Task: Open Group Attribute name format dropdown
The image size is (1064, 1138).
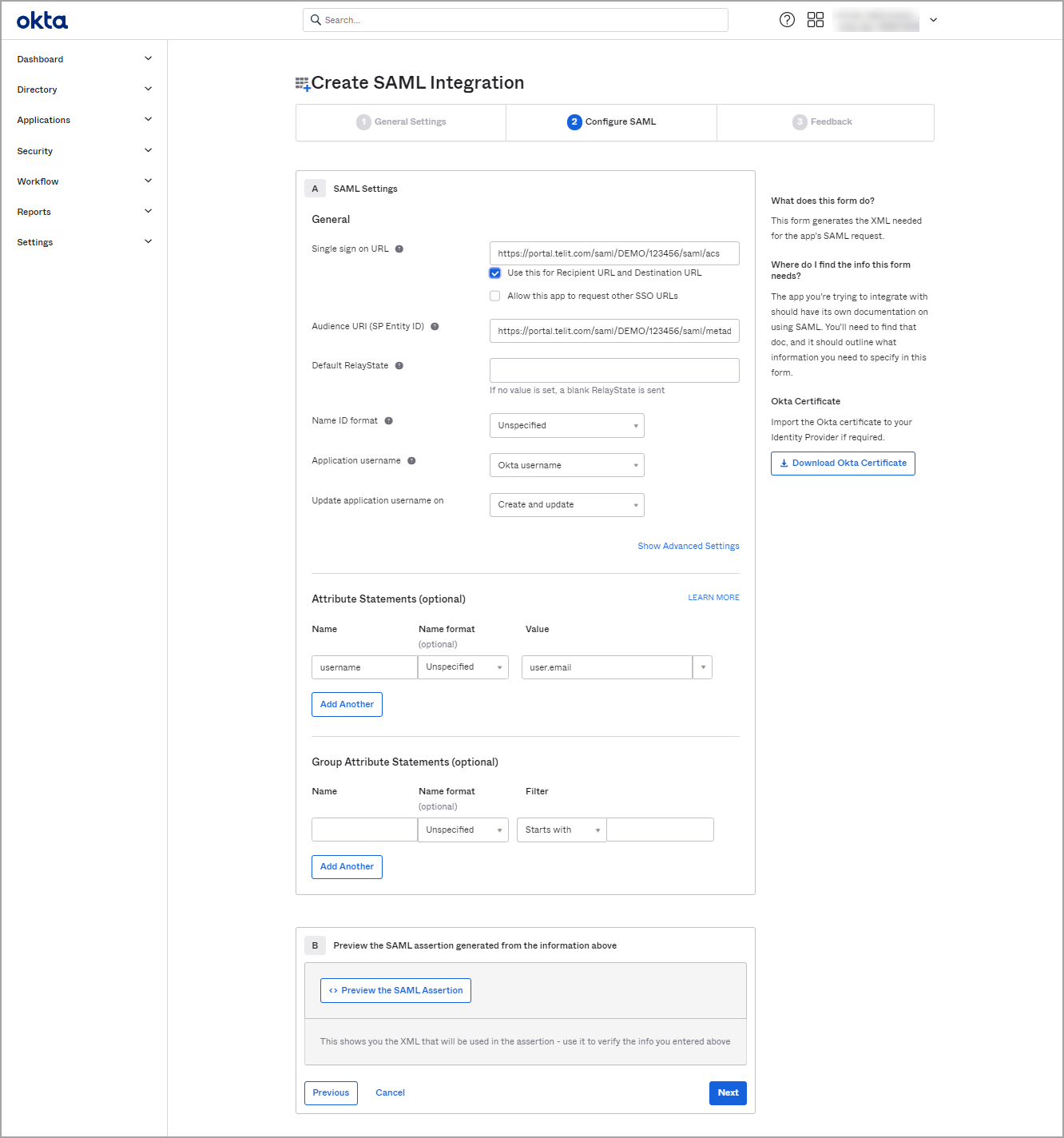Action: coord(463,830)
